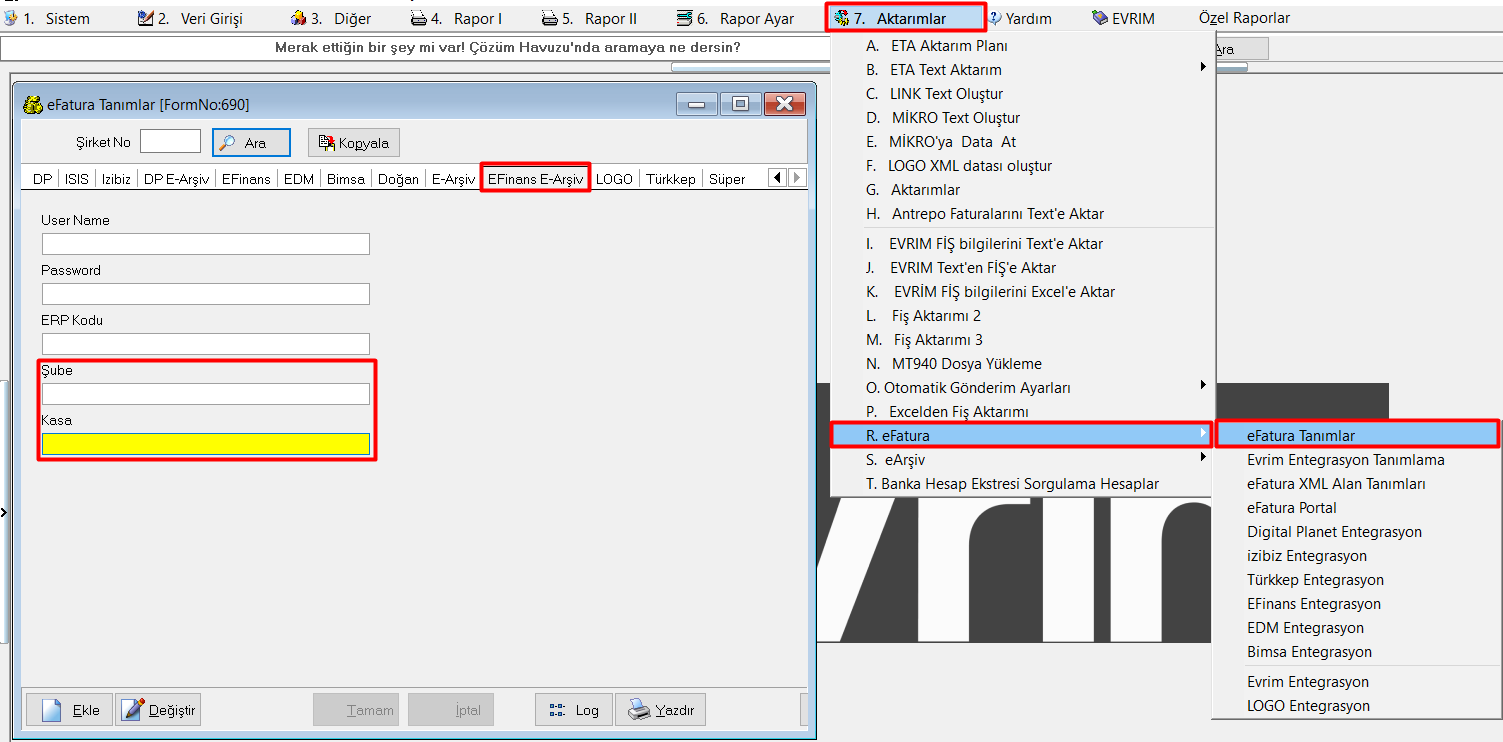Switch to the DP E-Arşiv tab
Viewport: 1503px width, 742px height.
click(176, 179)
